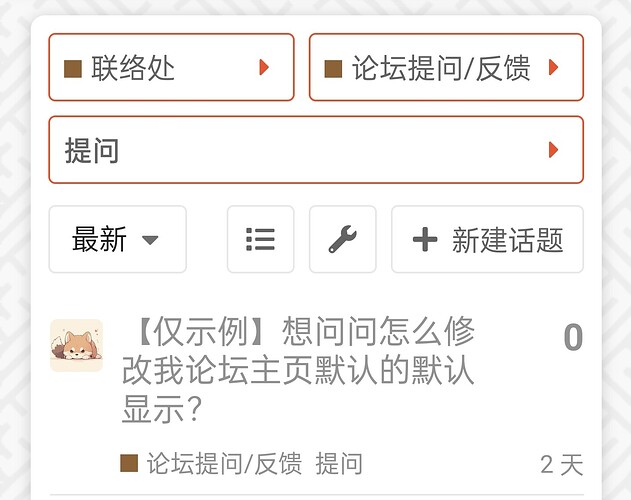The image size is (631, 500).
Task: Click red arrow in 联络处 box
Action: (264, 67)
